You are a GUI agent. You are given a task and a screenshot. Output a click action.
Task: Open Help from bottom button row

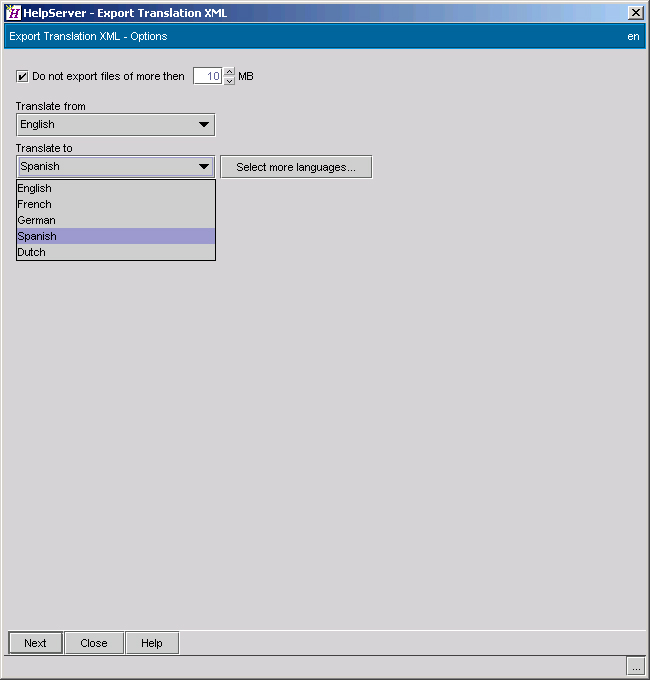click(152, 643)
